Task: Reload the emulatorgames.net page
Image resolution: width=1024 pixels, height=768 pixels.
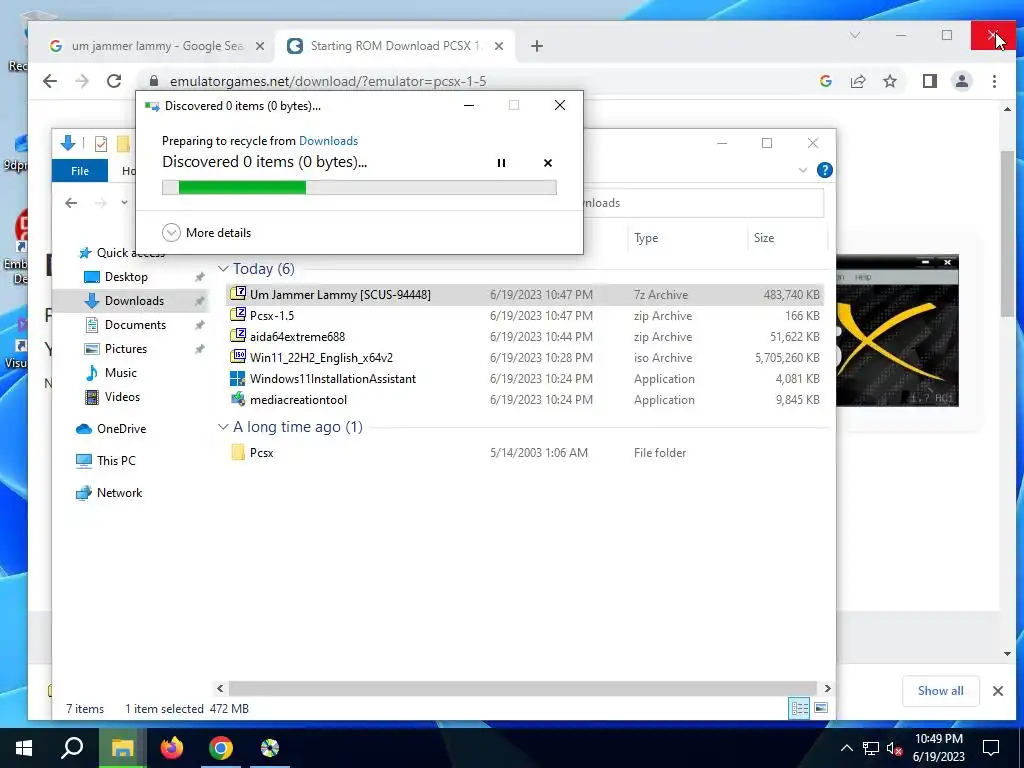Action: [114, 82]
